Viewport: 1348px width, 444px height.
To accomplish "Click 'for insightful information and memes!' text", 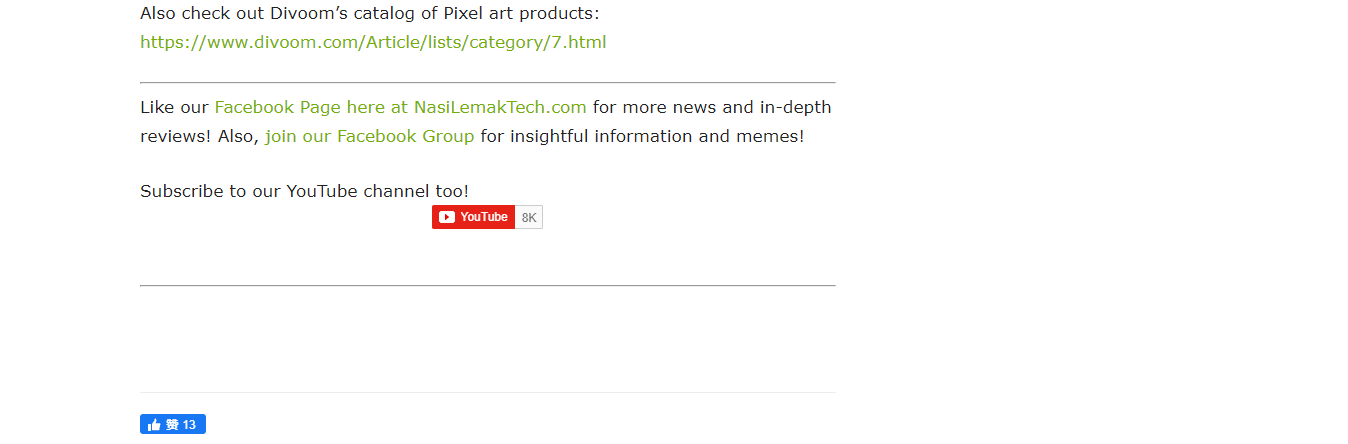I will [642, 136].
